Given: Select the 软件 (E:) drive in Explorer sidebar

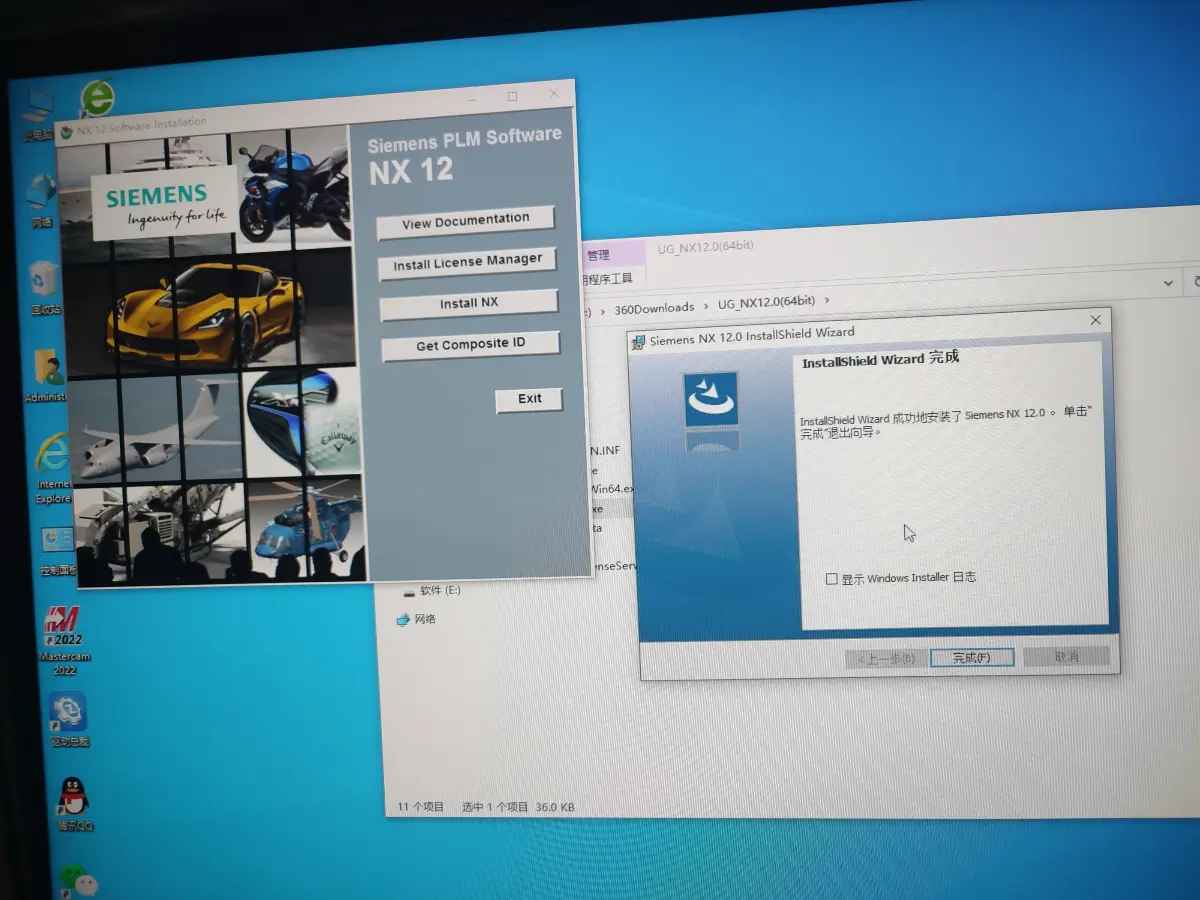Looking at the screenshot, I should coord(431,591).
